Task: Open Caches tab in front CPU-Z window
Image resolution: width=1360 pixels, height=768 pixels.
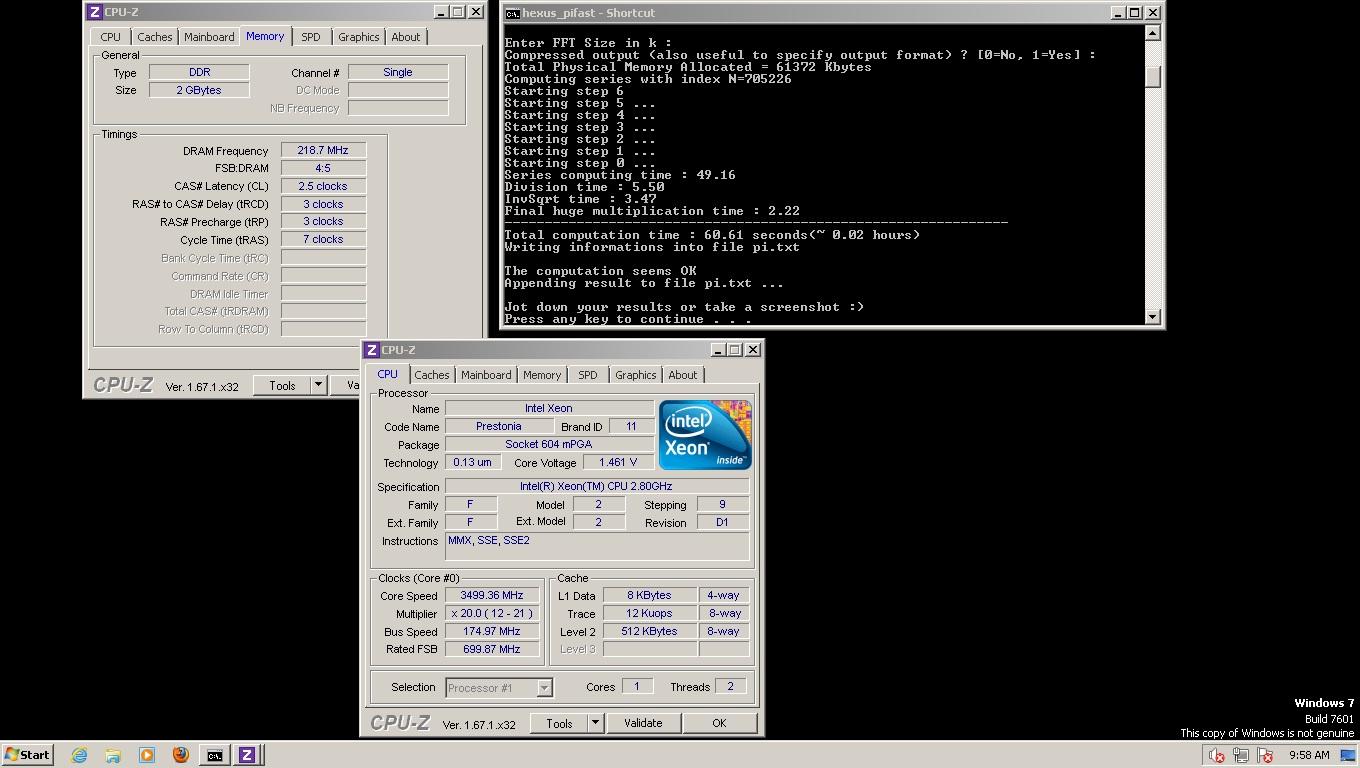Action: coord(432,375)
